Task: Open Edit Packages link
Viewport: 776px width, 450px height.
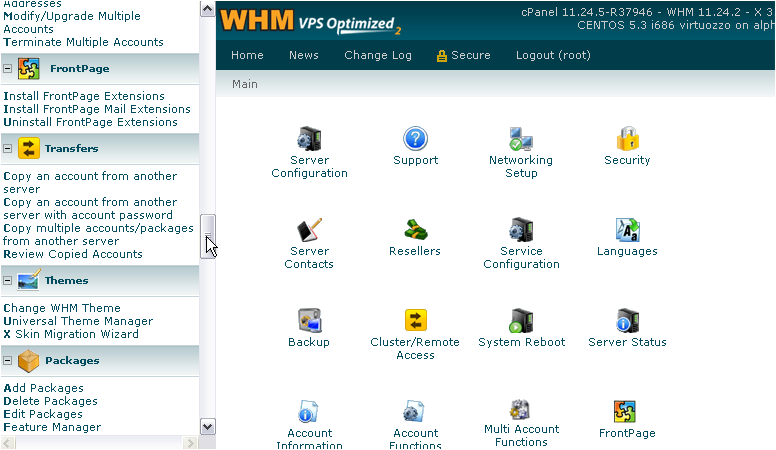Action: tap(43, 414)
